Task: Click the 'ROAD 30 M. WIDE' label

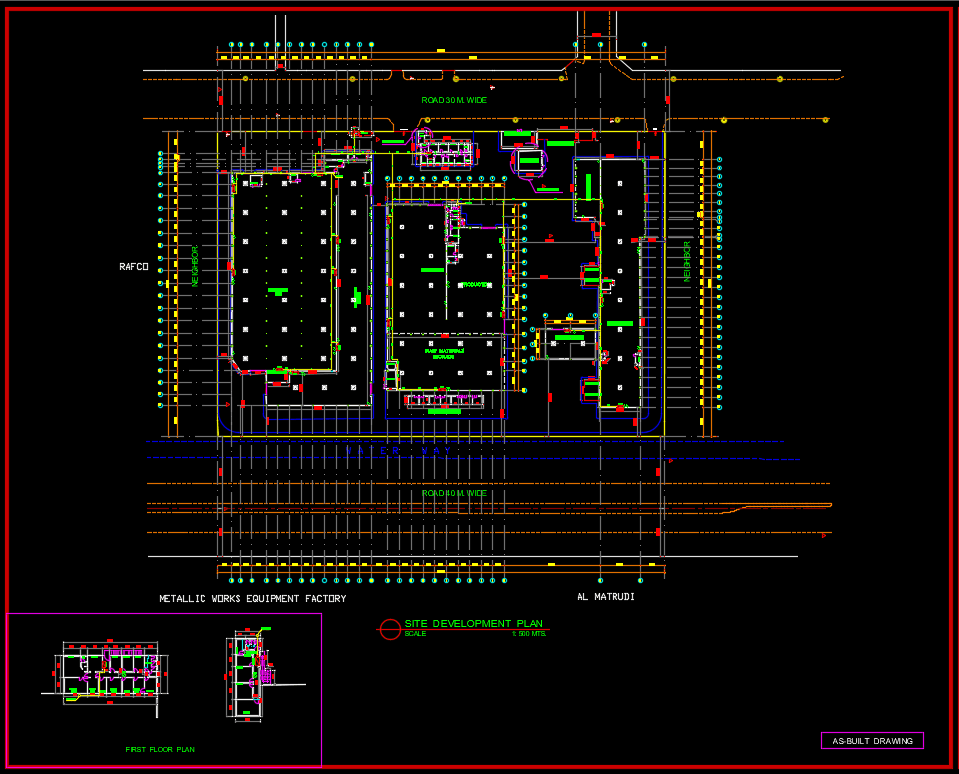Action: coord(454,100)
